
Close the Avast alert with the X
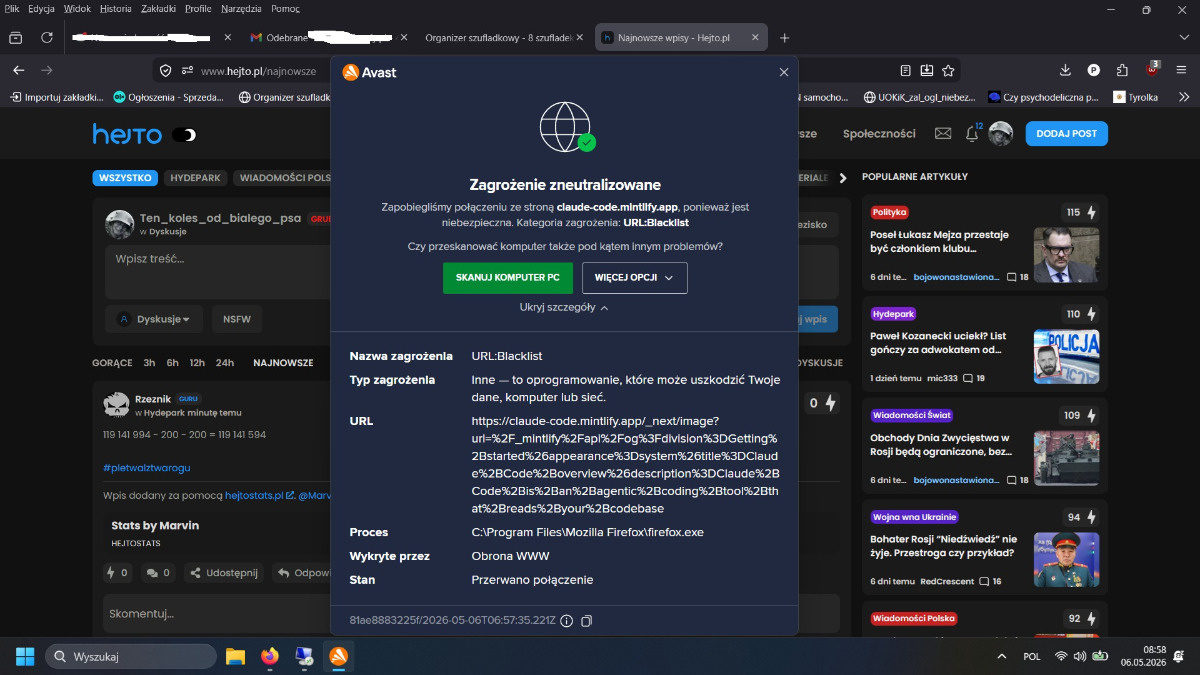pyautogui.click(x=784, y=72)
